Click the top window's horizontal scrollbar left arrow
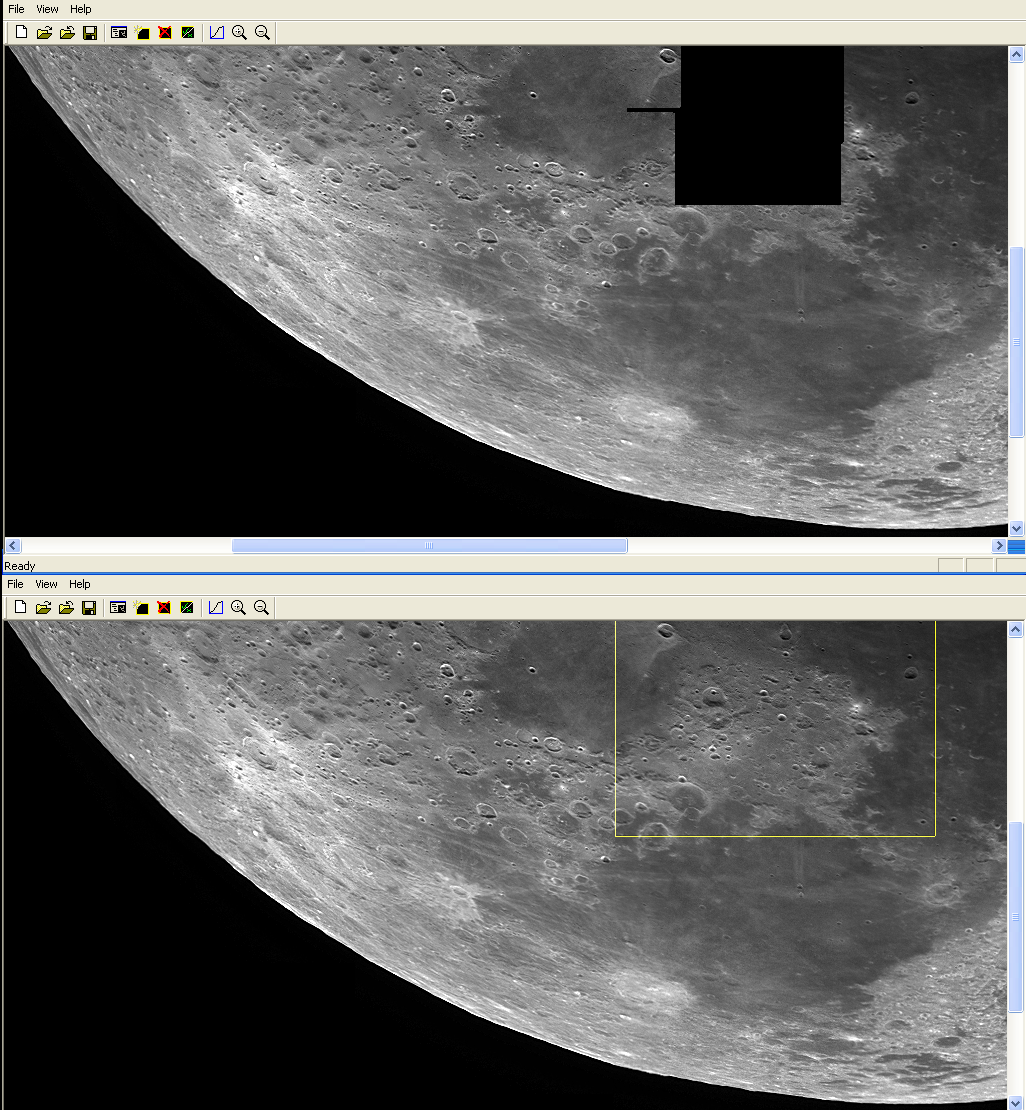1026x1110 pixels. pyautogui.click(x=13, y=545)
